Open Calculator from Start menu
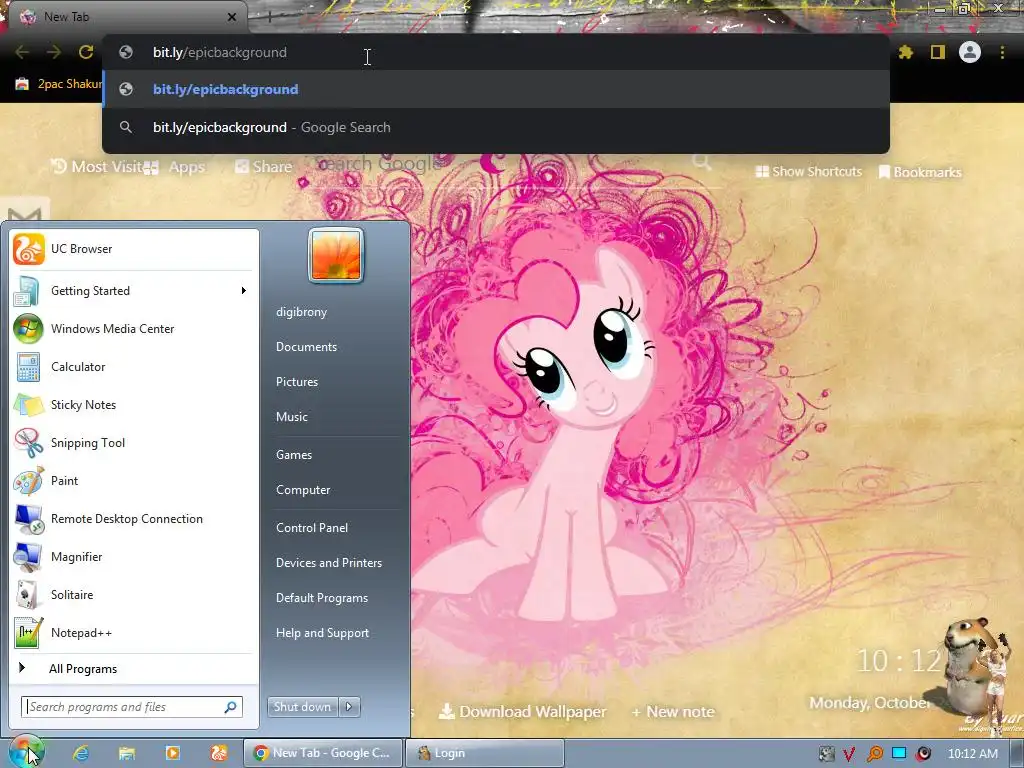 pyautogui.click(x=133, y=366)
